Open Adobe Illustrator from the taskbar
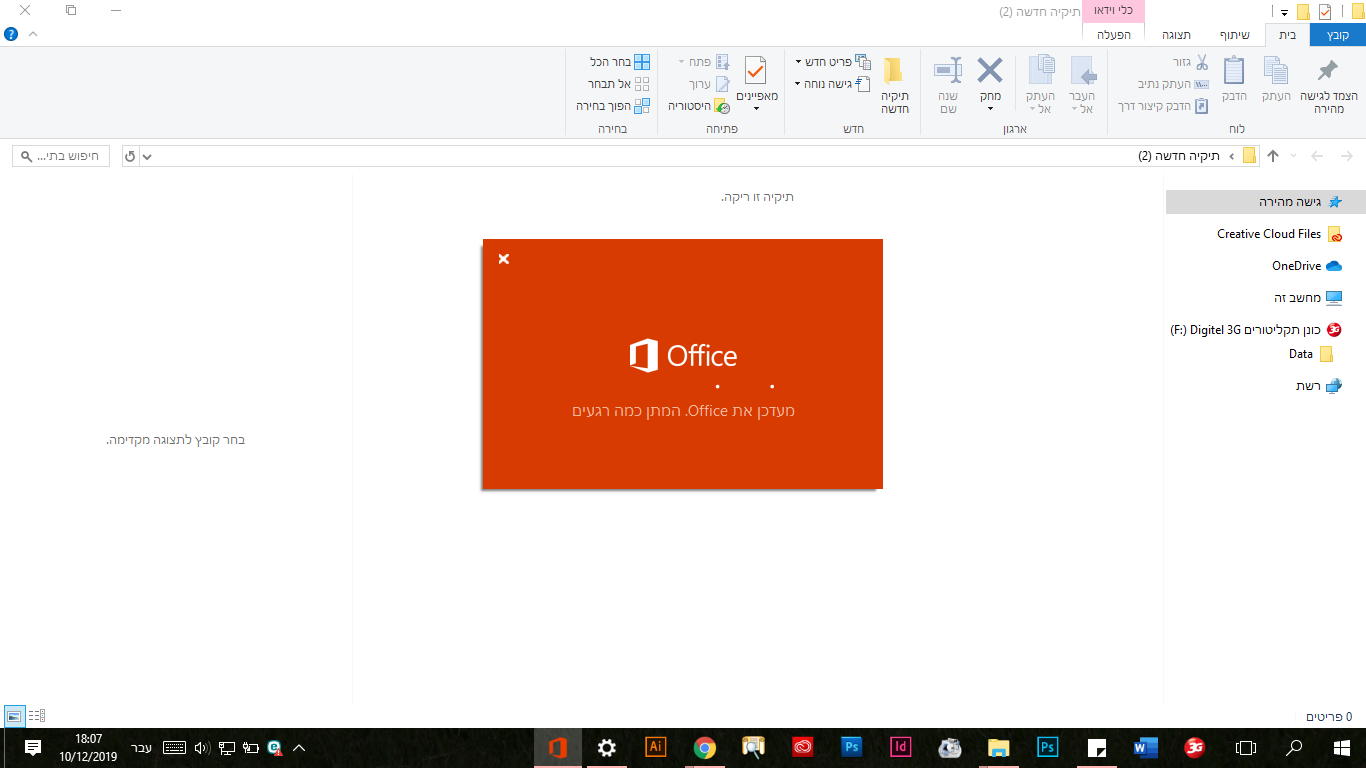 [656, 747]
